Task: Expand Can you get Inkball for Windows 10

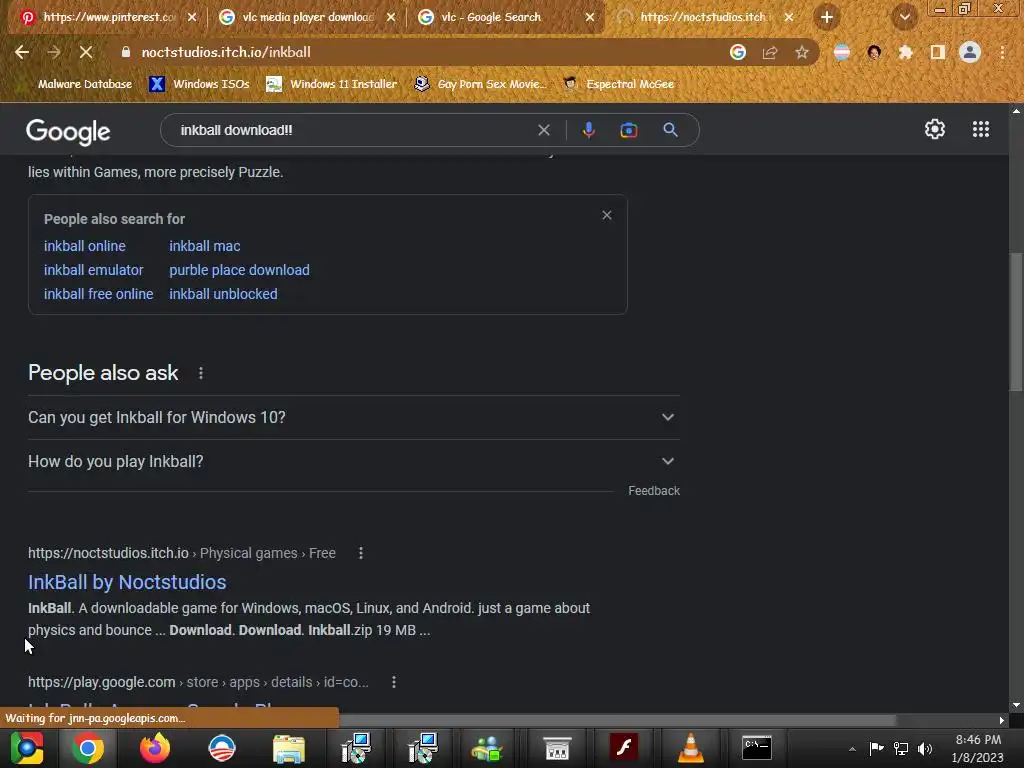Action: (353, 417)
